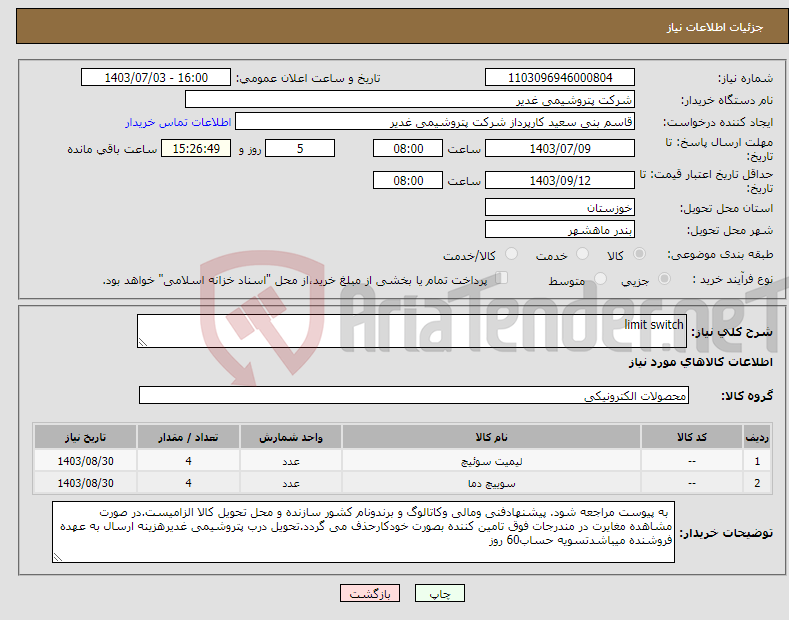Click the delivery city field بندر ماهشهر
The height and width of the screenshot is (620, 789).
click(560, 229)
